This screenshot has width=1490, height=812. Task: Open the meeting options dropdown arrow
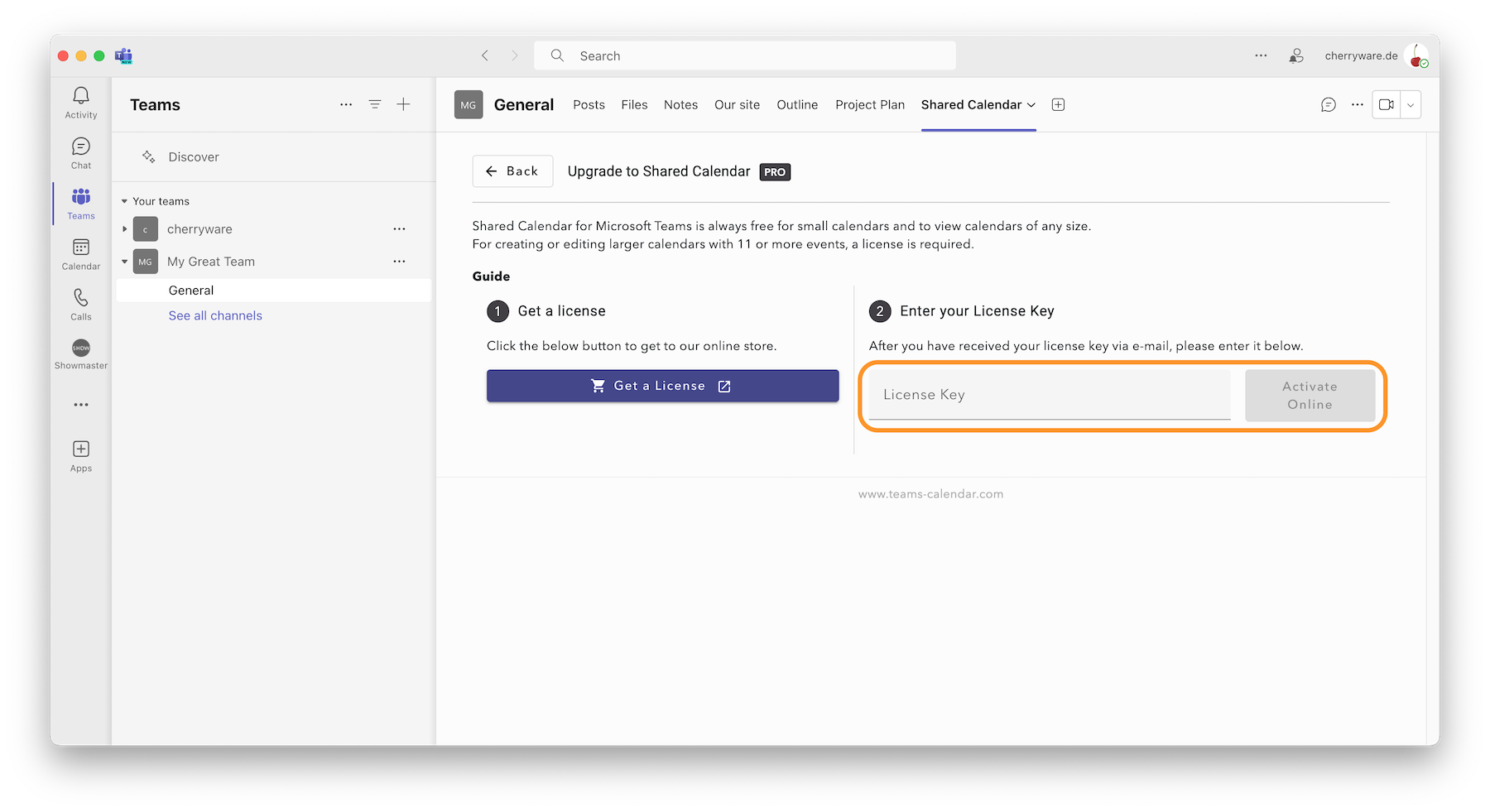1411,104
